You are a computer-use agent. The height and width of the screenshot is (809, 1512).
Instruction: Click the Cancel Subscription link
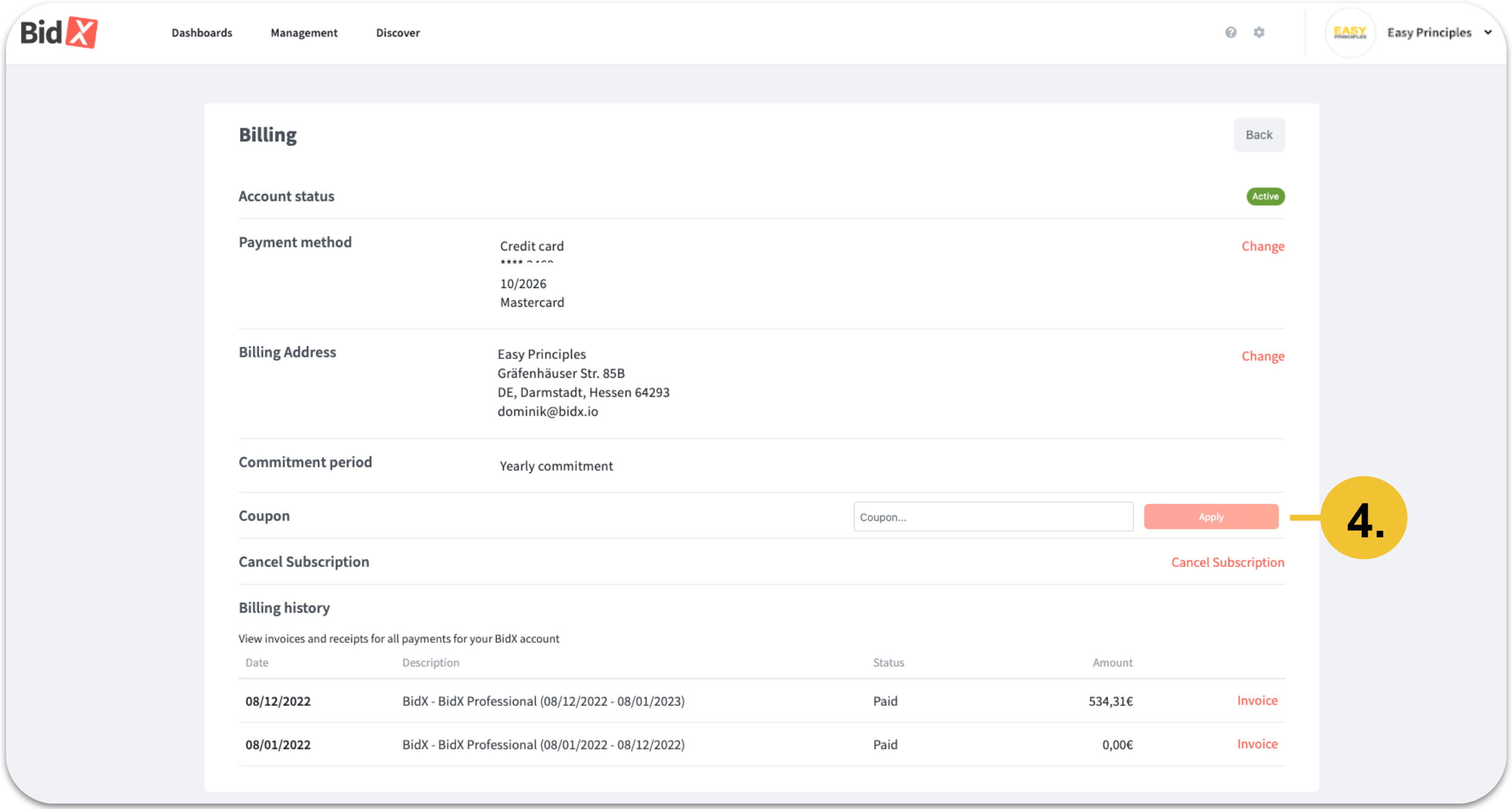click(x=1228, y=562)
